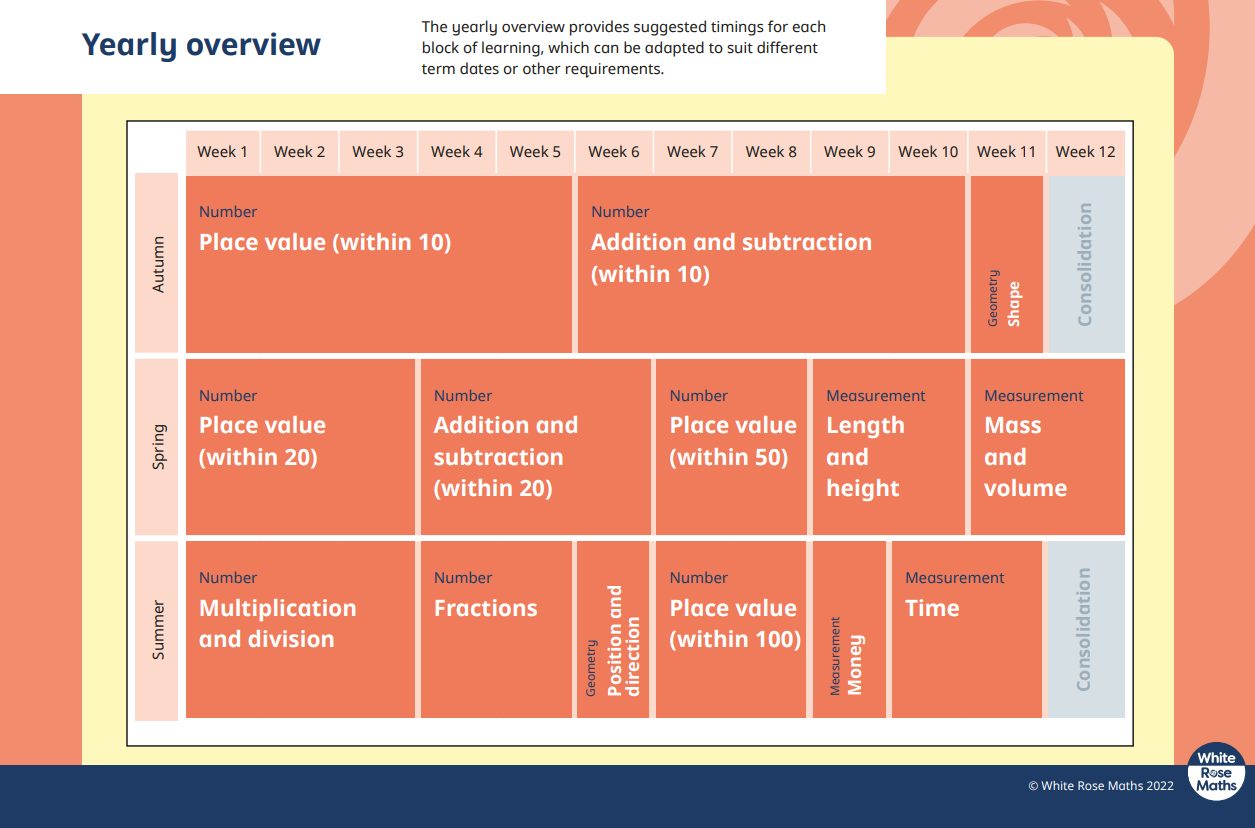This screenshot has width=1255, height=828.
Task: Select the Week 6 column header
Action: (614, 152)
